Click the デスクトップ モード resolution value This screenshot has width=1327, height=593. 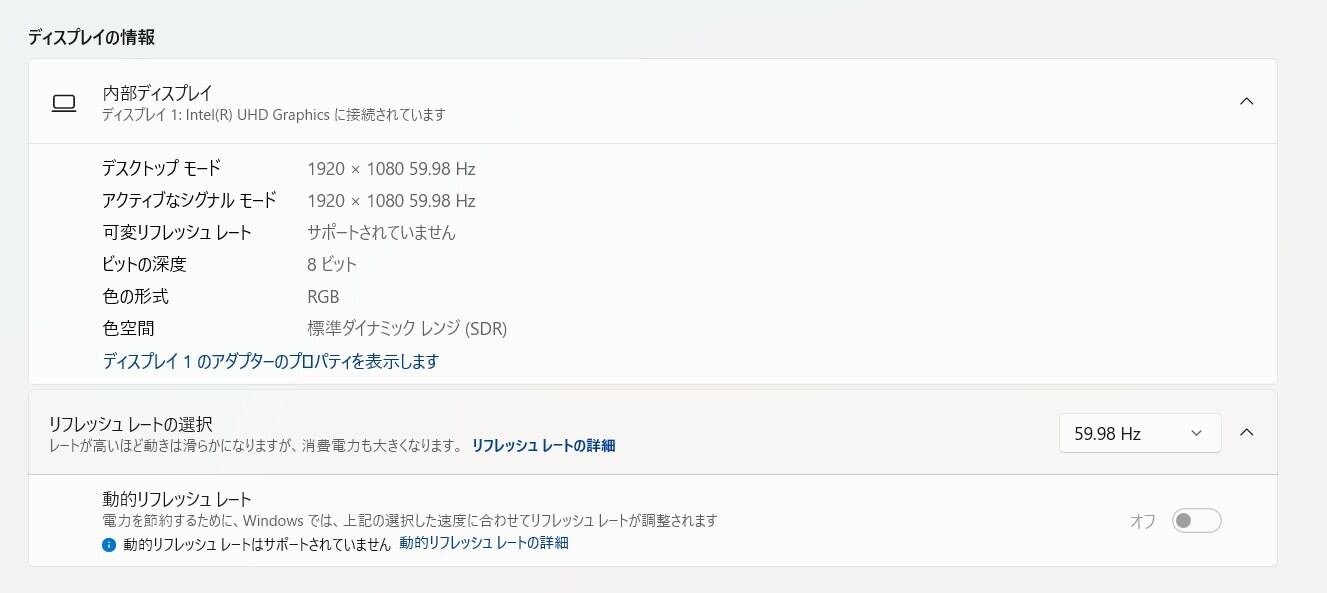click(391, 168)
